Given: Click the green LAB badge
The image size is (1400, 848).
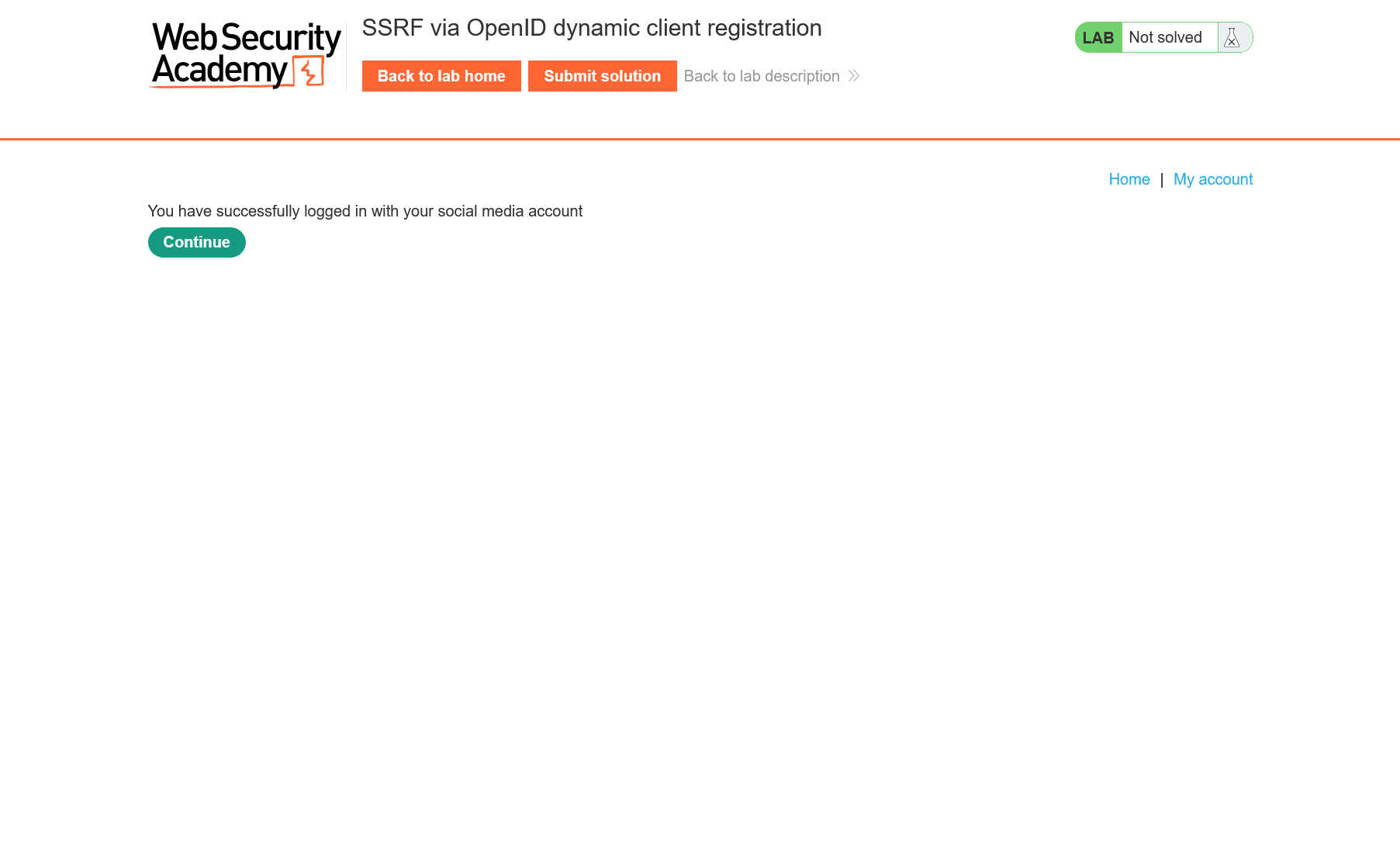Looking at the screenshot, I should click(1098, 37).
